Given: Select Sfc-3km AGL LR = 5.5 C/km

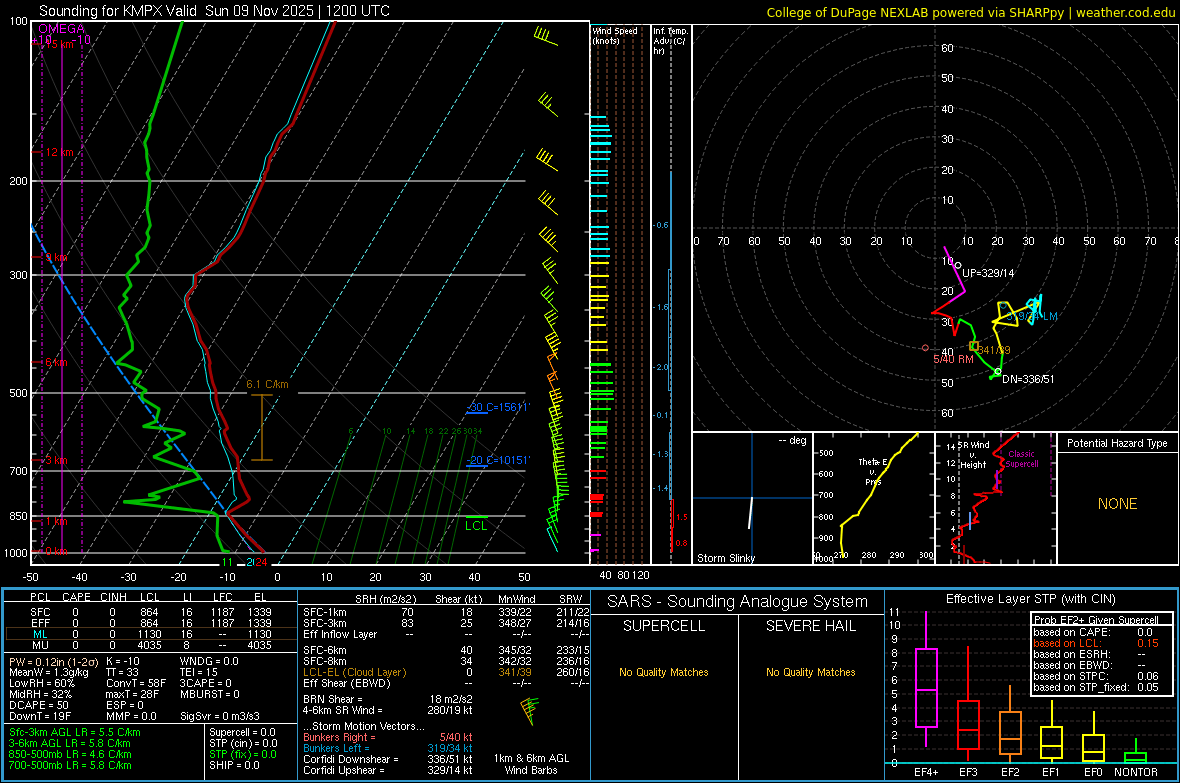Looking at the screenshot, I should (x=75, y=733).
